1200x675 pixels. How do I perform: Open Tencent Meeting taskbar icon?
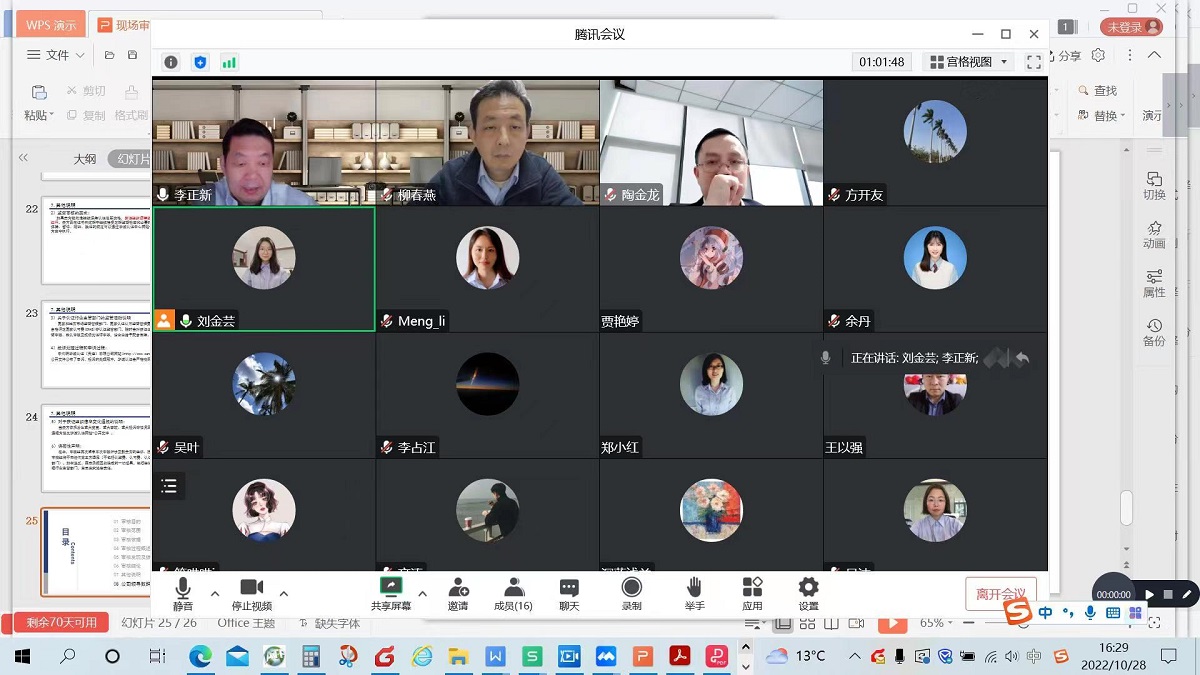click(x=606, y=656)
